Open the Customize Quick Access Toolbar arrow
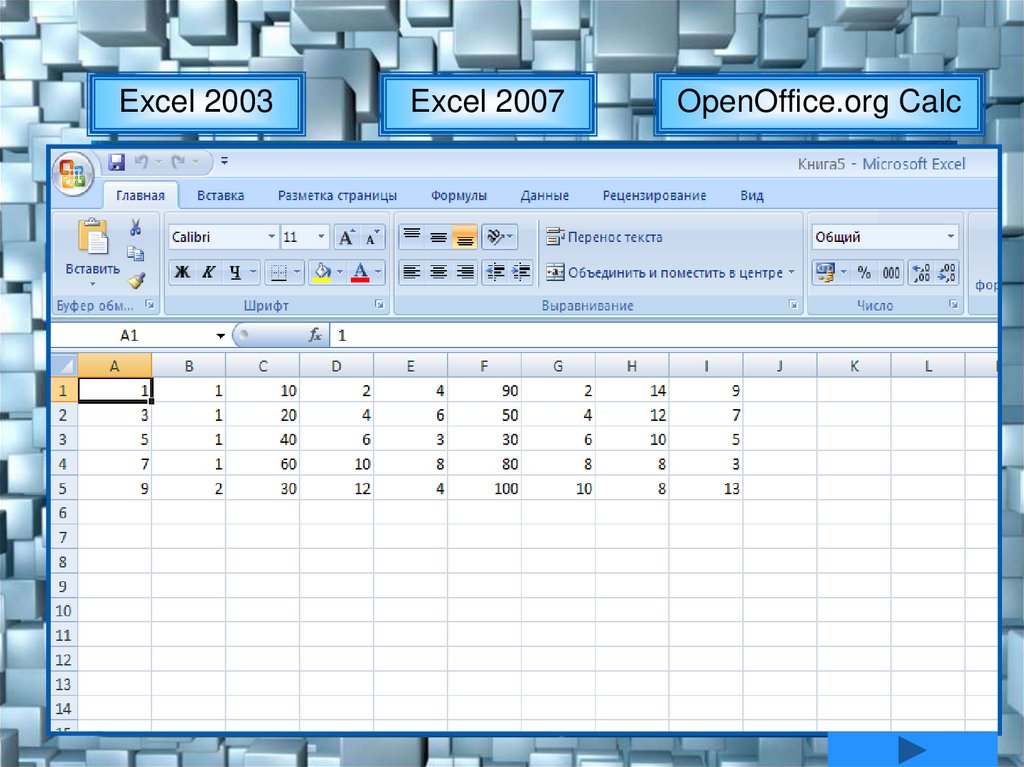Image resolution: width=1024 pixels, height=767 pixels. (x=225, y=161)
